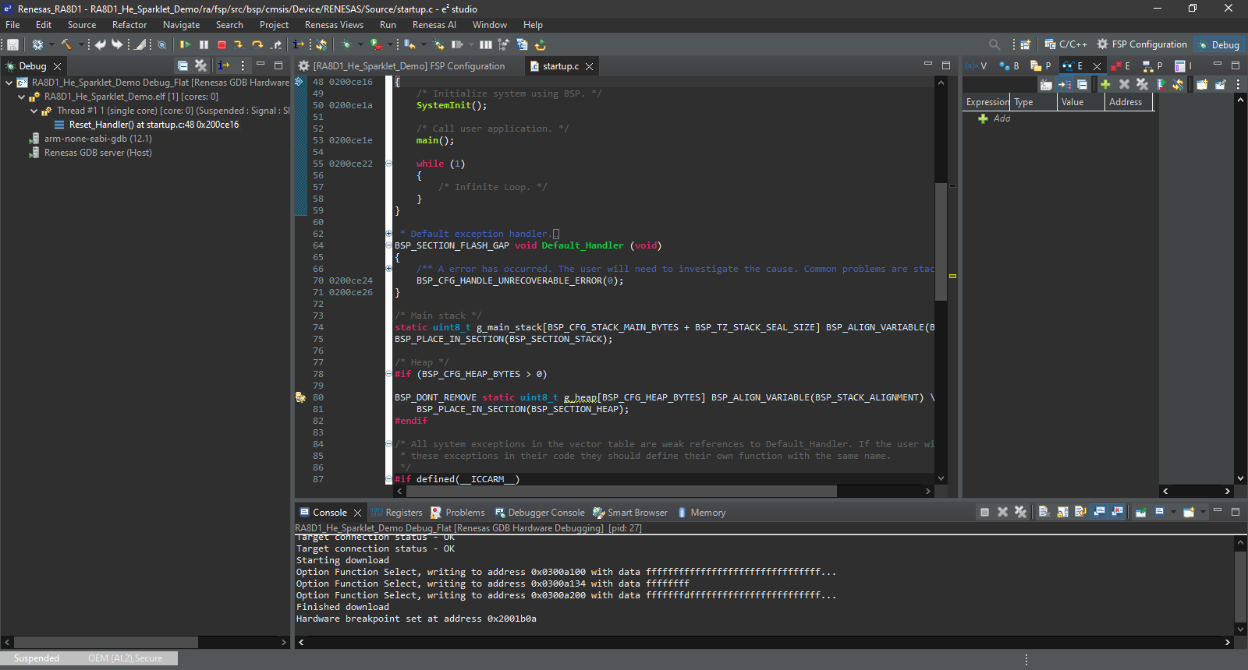
Task: Fold the Default_Handler function at line 62
Action: [x=388, y=234]
